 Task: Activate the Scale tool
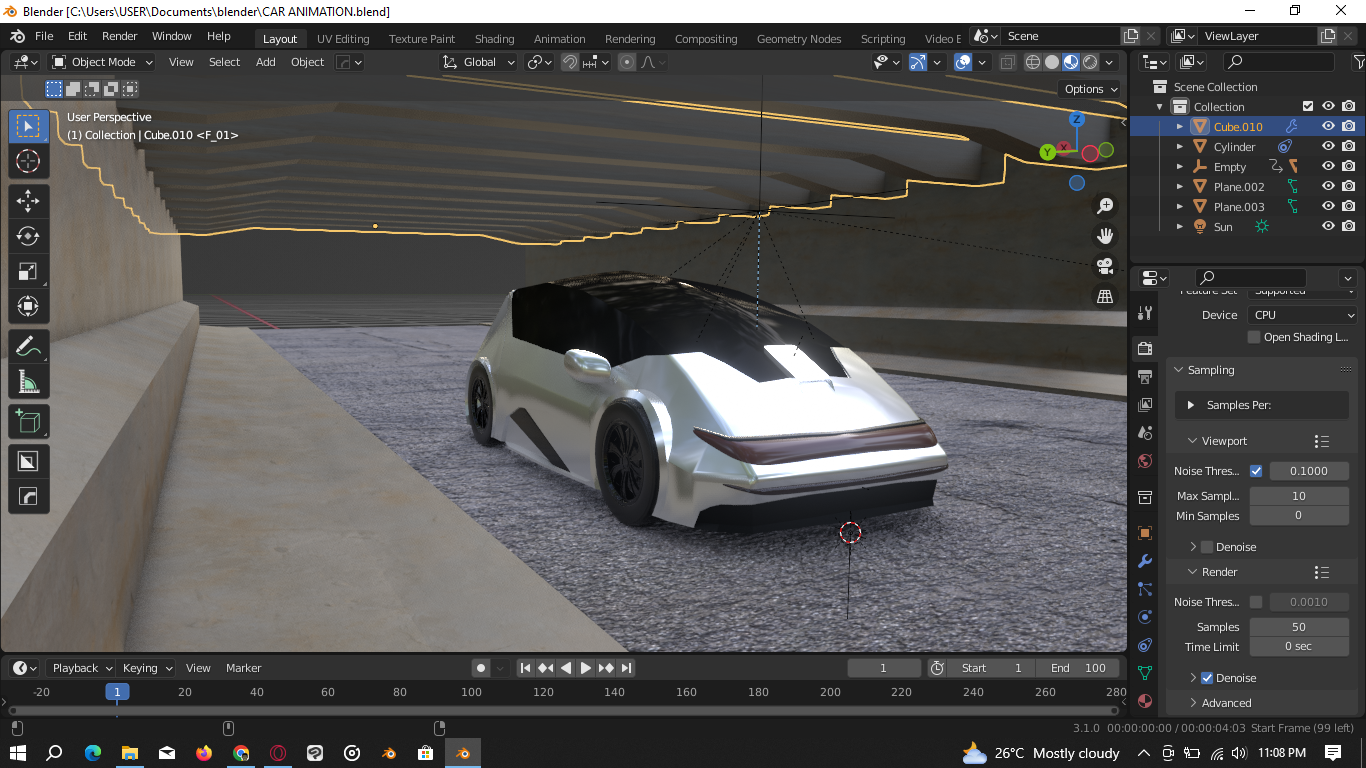tap(28, 271)
